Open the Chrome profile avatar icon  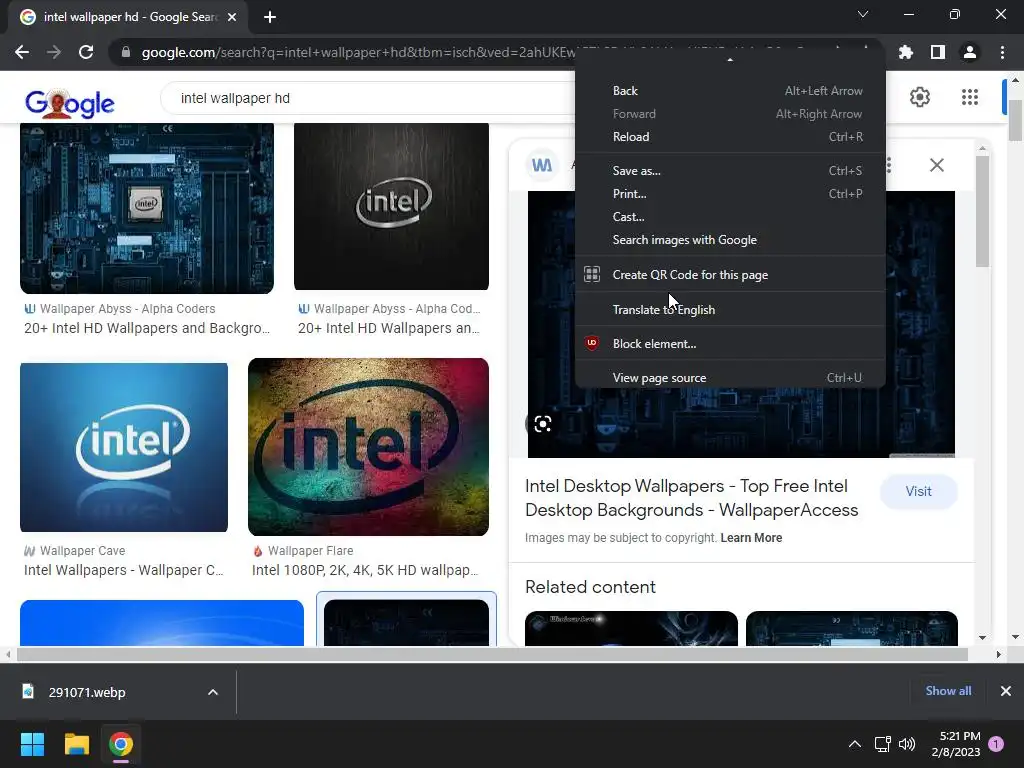click(970, 52)
